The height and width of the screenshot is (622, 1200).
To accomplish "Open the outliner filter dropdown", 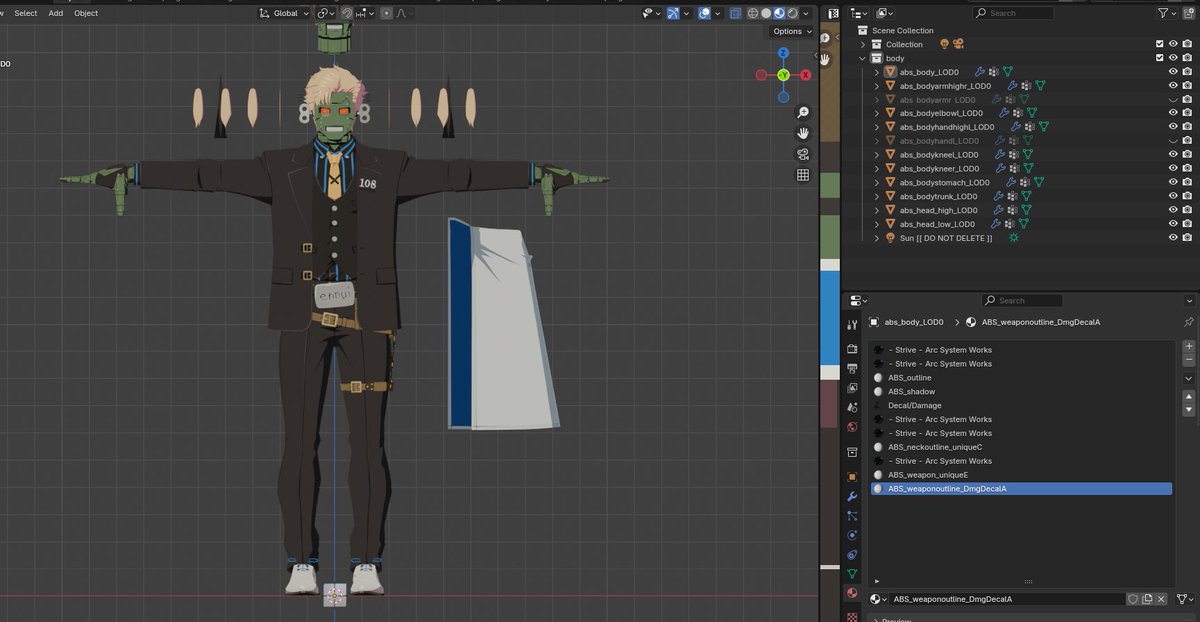I will [1166, 13].
